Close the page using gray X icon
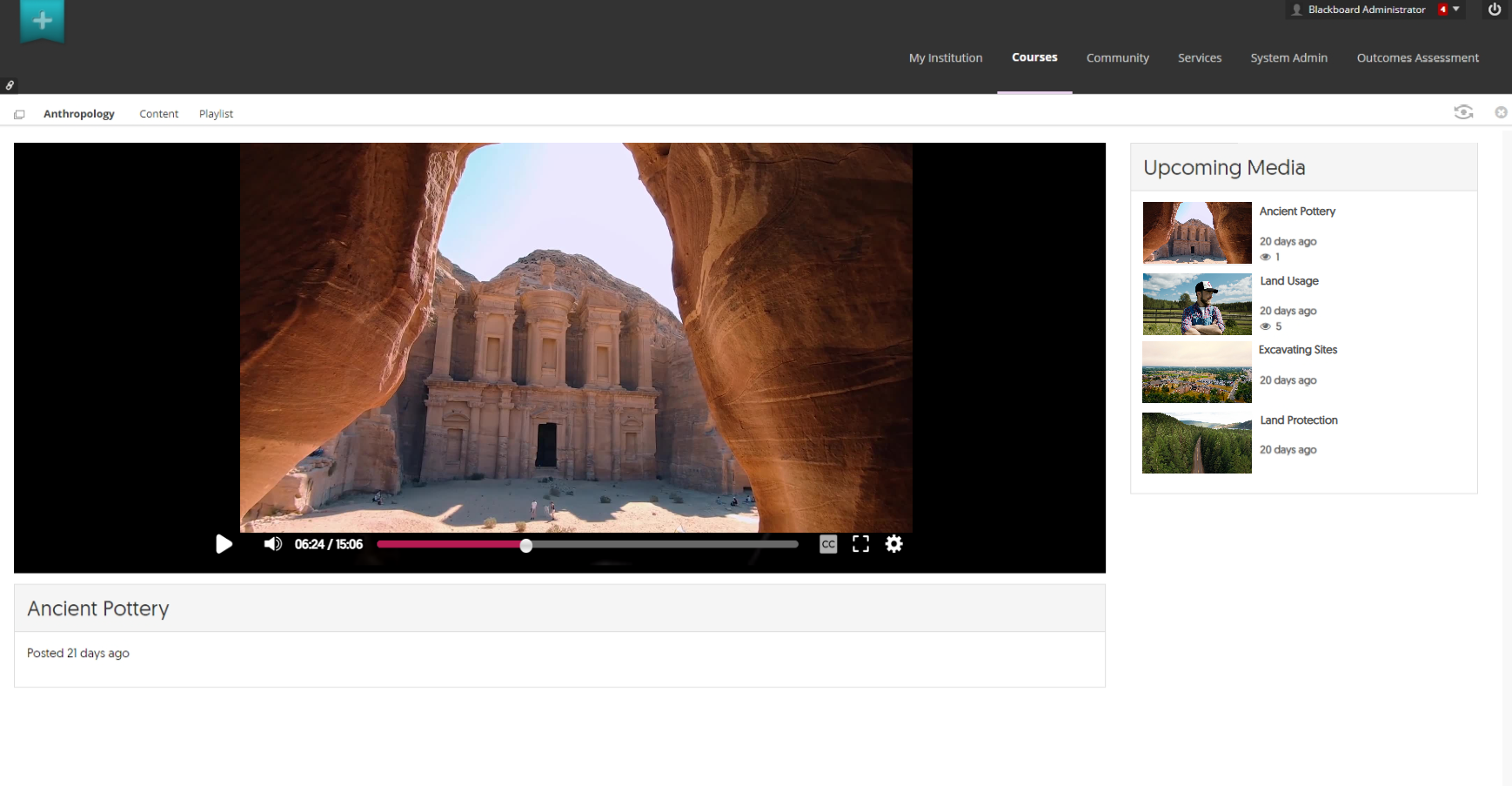Viewport: 1512px width, 786px height. click(x=1501, y=112)
